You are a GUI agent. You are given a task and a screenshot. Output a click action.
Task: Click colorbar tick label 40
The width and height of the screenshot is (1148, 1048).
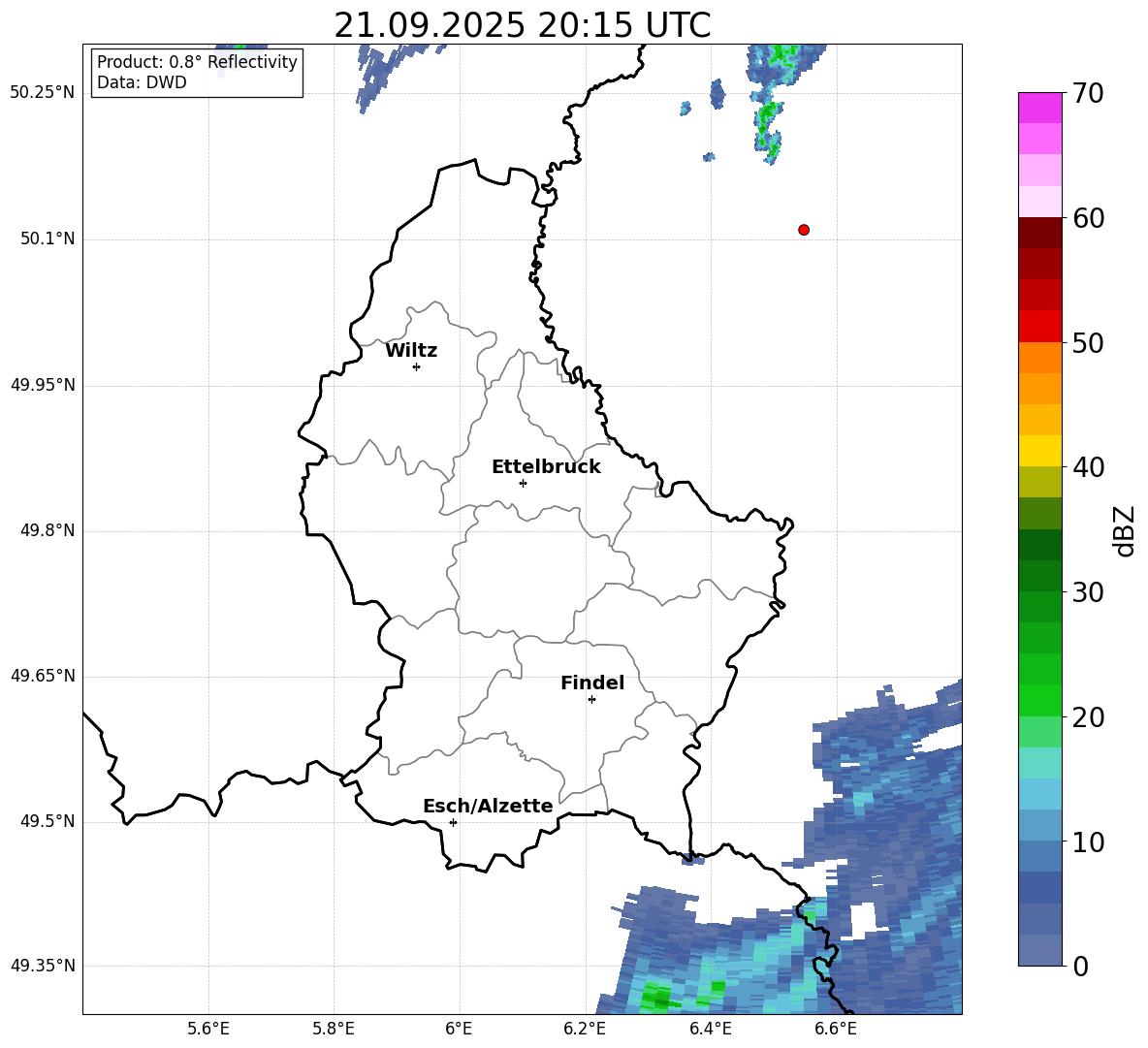(1088, 467)
